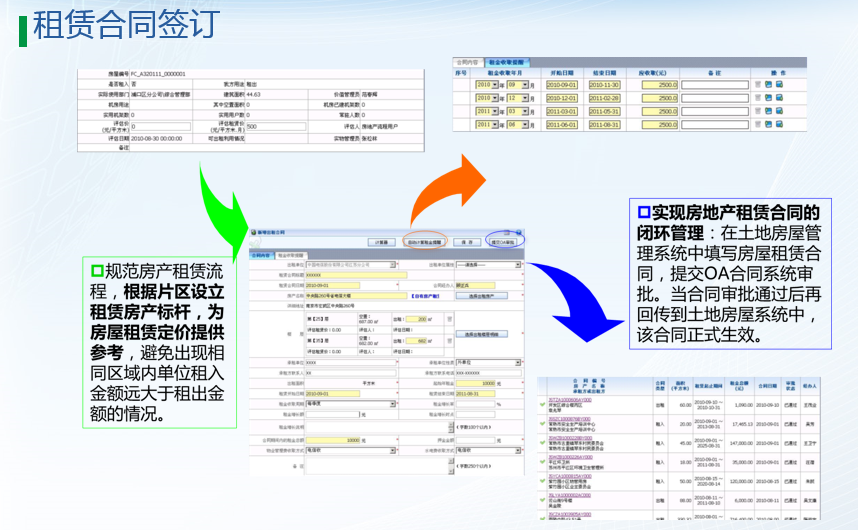The height and width of the screenshot is (530, 858).
Task: Click 提交OA审批 button
Action: tap(502, 242)
